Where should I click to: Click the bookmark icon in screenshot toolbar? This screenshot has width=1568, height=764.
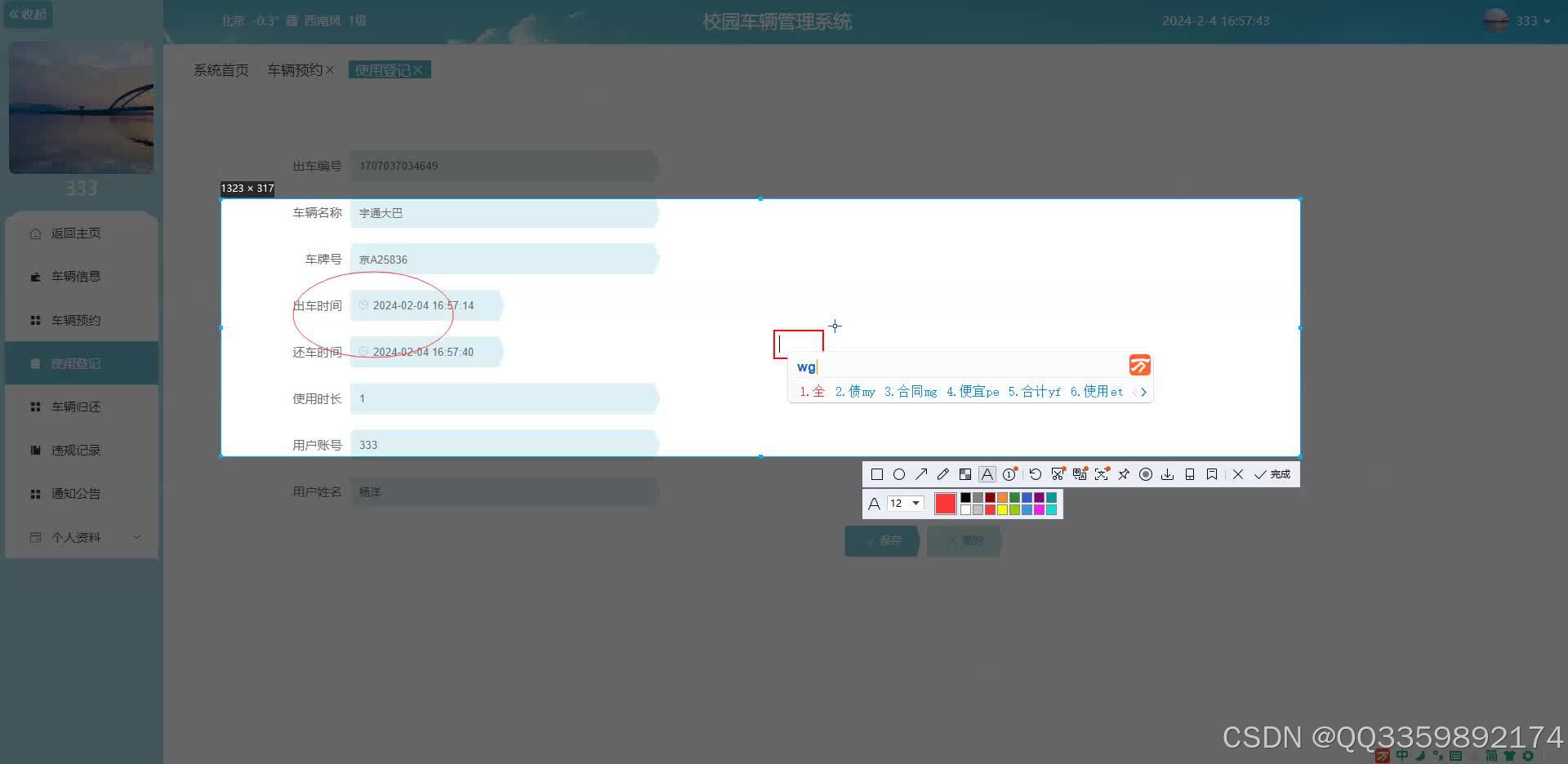point(1212,474)
